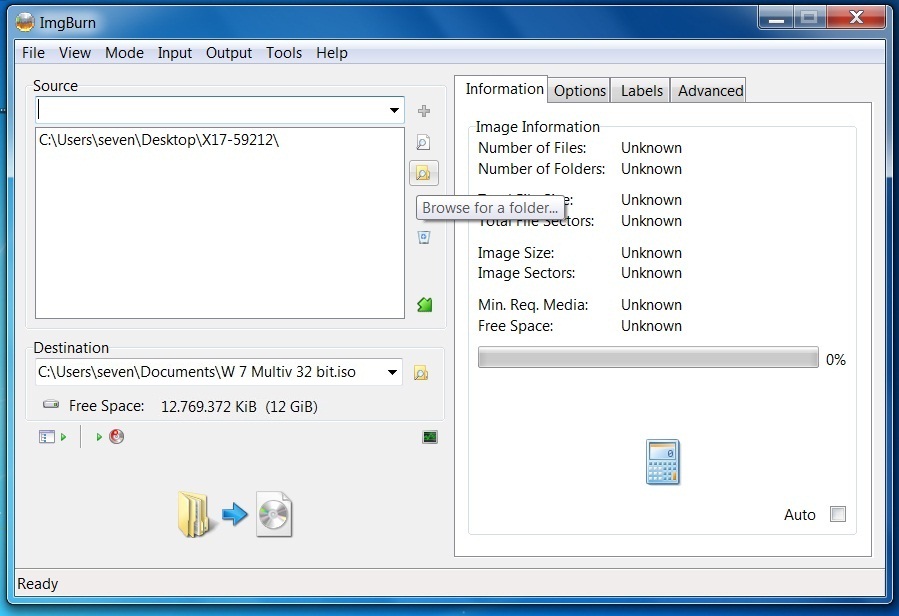Close the ImgBurn window
Image resolution: width=899 pixels, height=616 pixels.
(856, 18)
